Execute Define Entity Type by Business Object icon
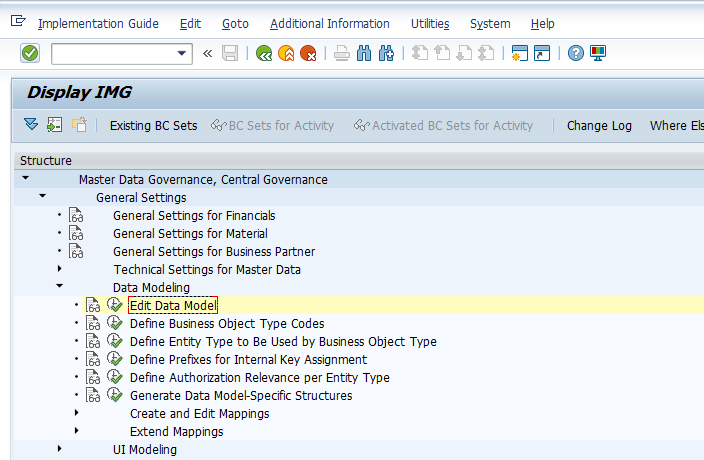 114,341
